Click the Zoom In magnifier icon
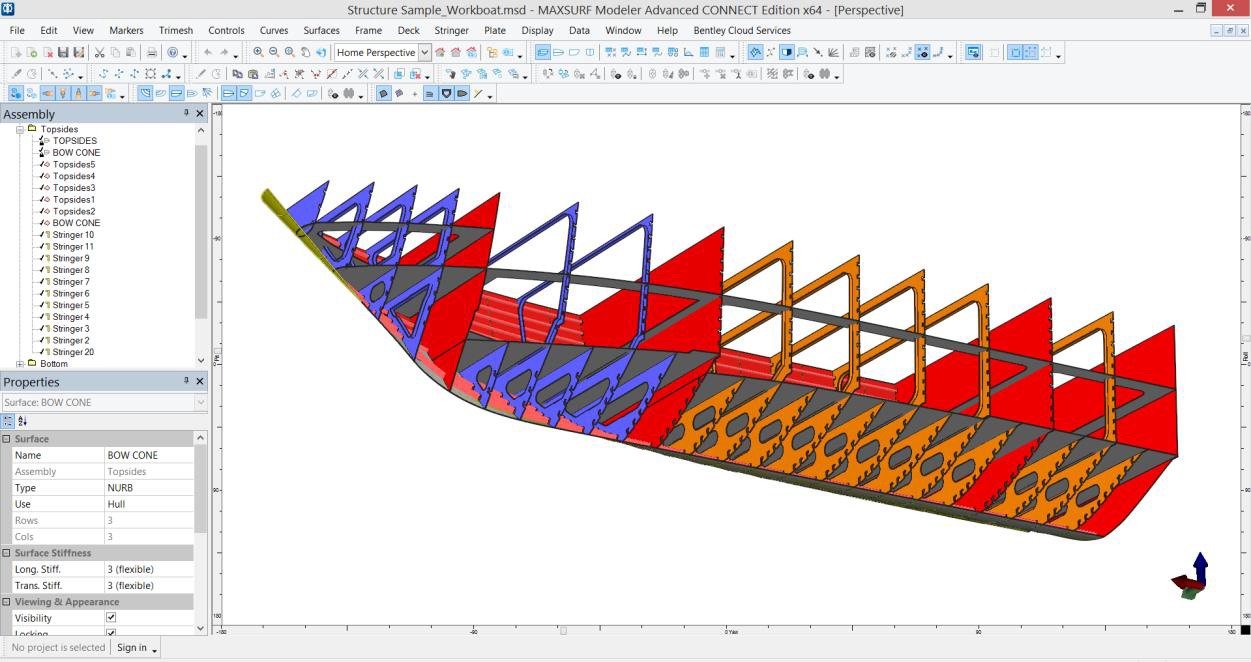Viewport: 1251px width, 662px height. [258, 53]
